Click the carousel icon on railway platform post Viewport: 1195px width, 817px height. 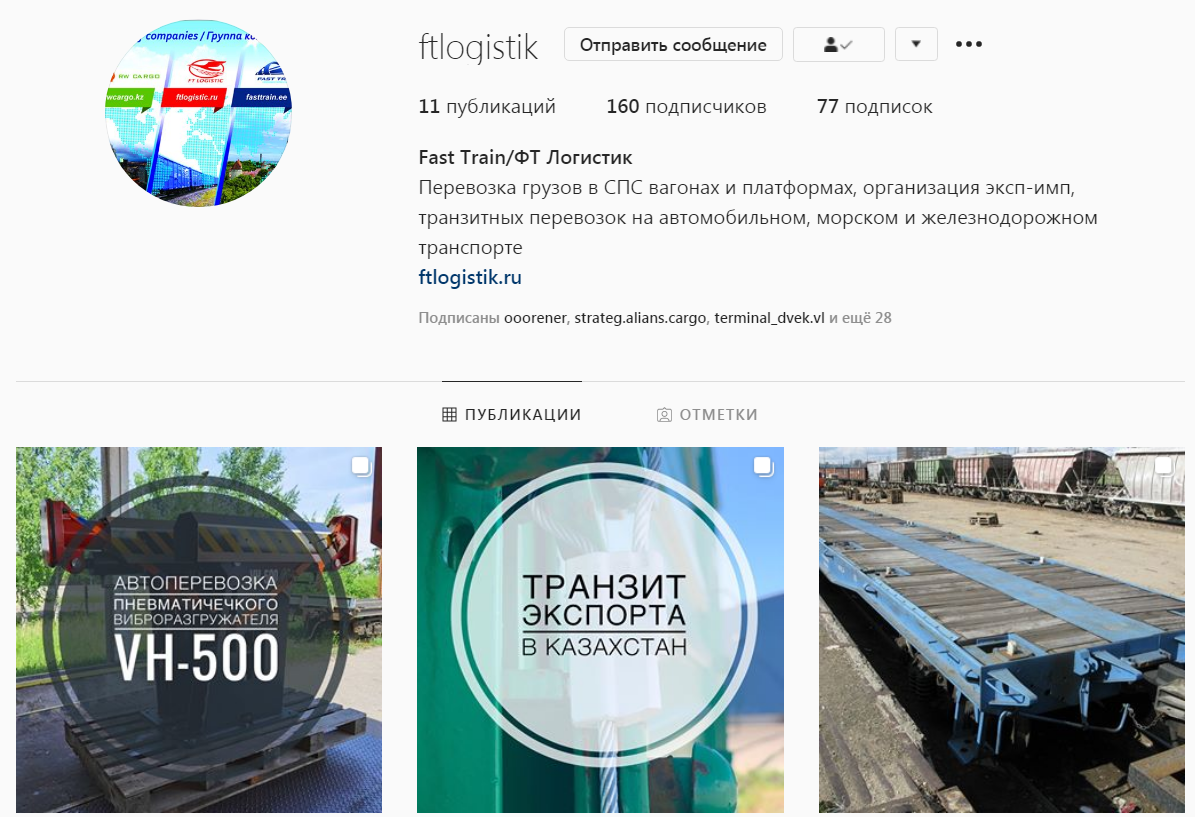[1164, 466]
